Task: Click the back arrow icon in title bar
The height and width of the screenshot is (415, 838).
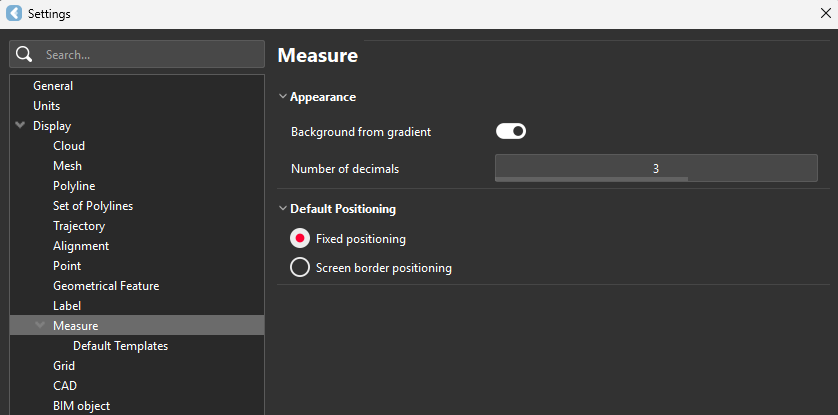Action: click(14, 14)
